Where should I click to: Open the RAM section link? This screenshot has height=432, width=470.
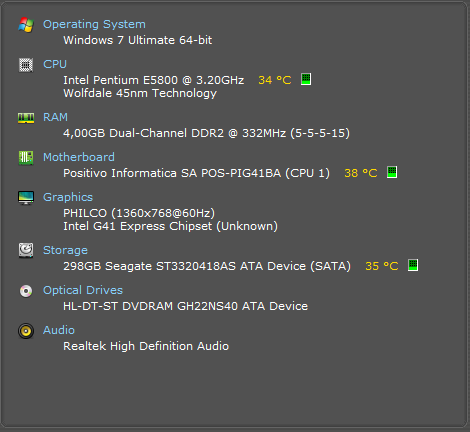pyautogui.click(x=55, y=117)
